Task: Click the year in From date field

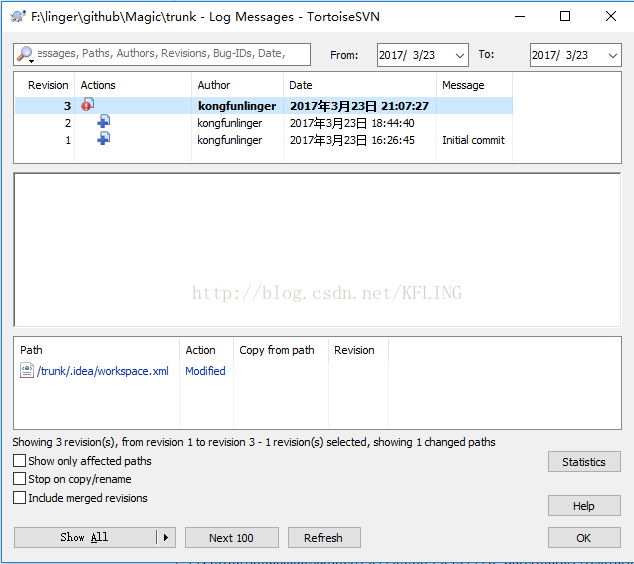Action: (391, 55)
